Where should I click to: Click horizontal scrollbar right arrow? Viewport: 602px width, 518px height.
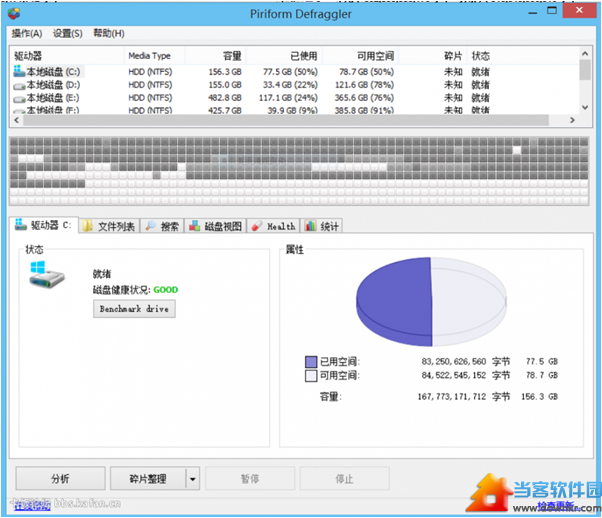(x=572, y=120)
